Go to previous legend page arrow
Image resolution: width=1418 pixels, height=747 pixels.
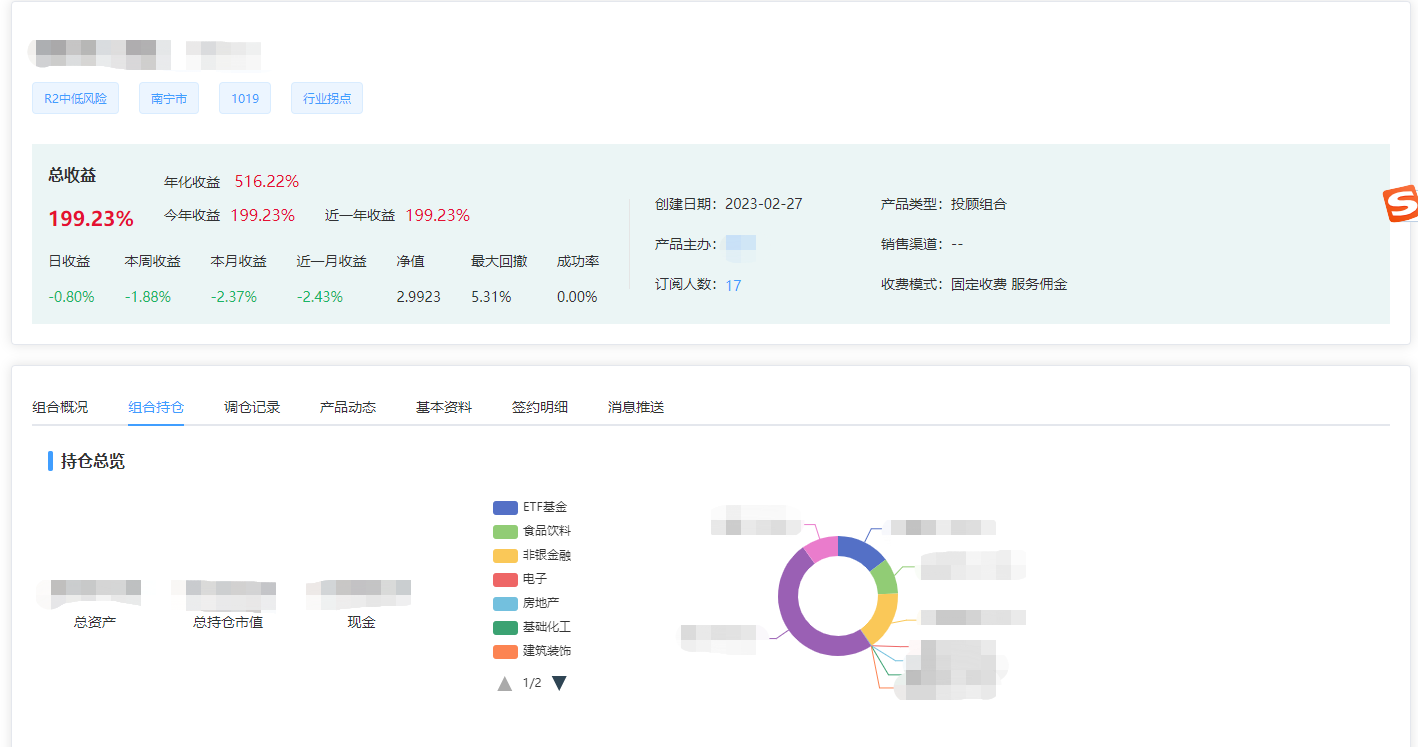coord(505,684)
